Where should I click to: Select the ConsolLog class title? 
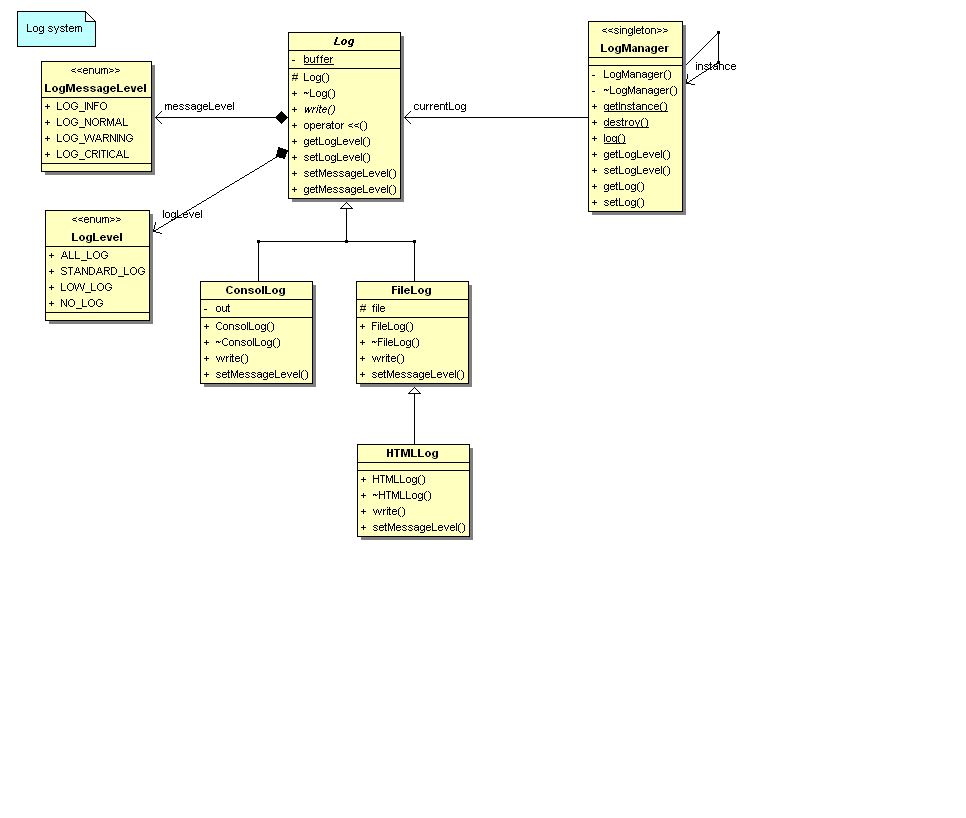tap(255, 290)
